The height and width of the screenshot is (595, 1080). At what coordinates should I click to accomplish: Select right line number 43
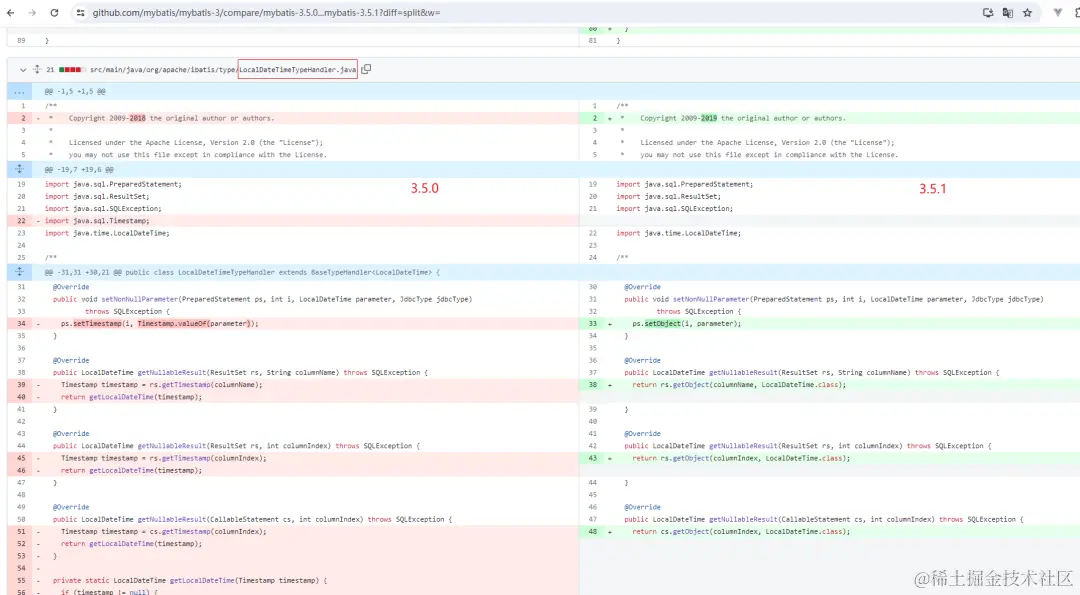point(593,458)
